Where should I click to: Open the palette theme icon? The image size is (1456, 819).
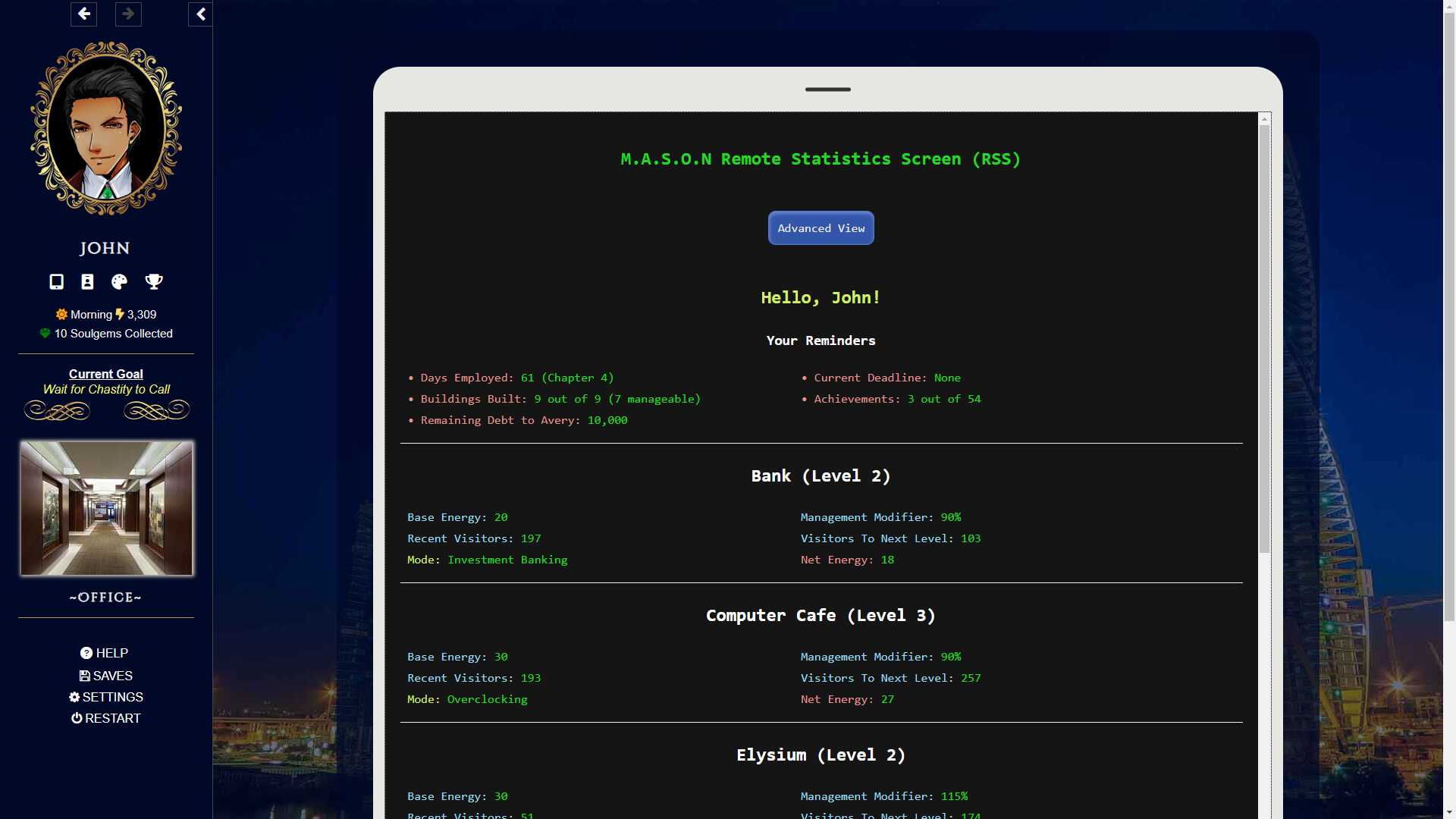pos(119,282)
